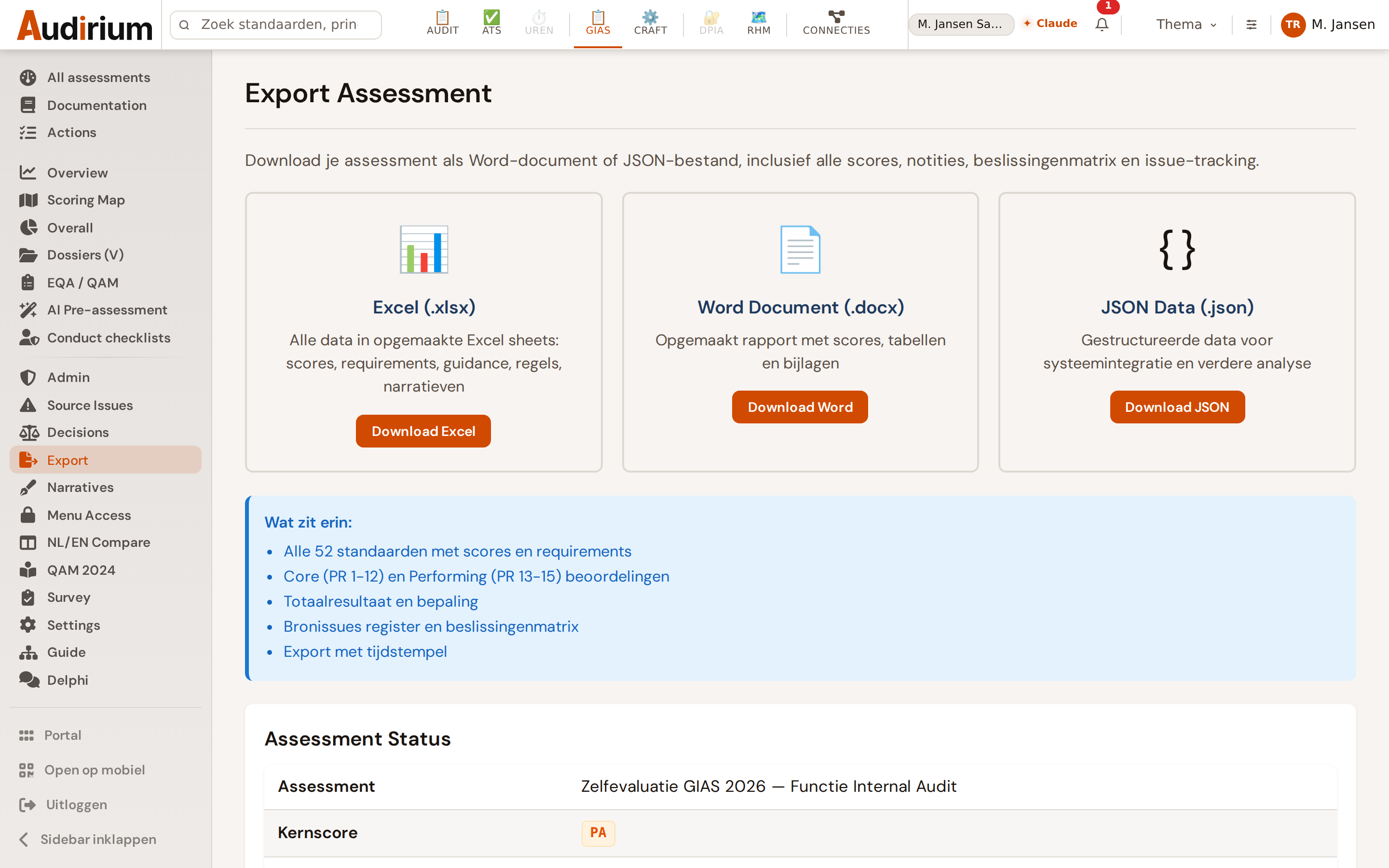Click the M. Jansen Sa... workspace selector

click(x=961, y=24)
